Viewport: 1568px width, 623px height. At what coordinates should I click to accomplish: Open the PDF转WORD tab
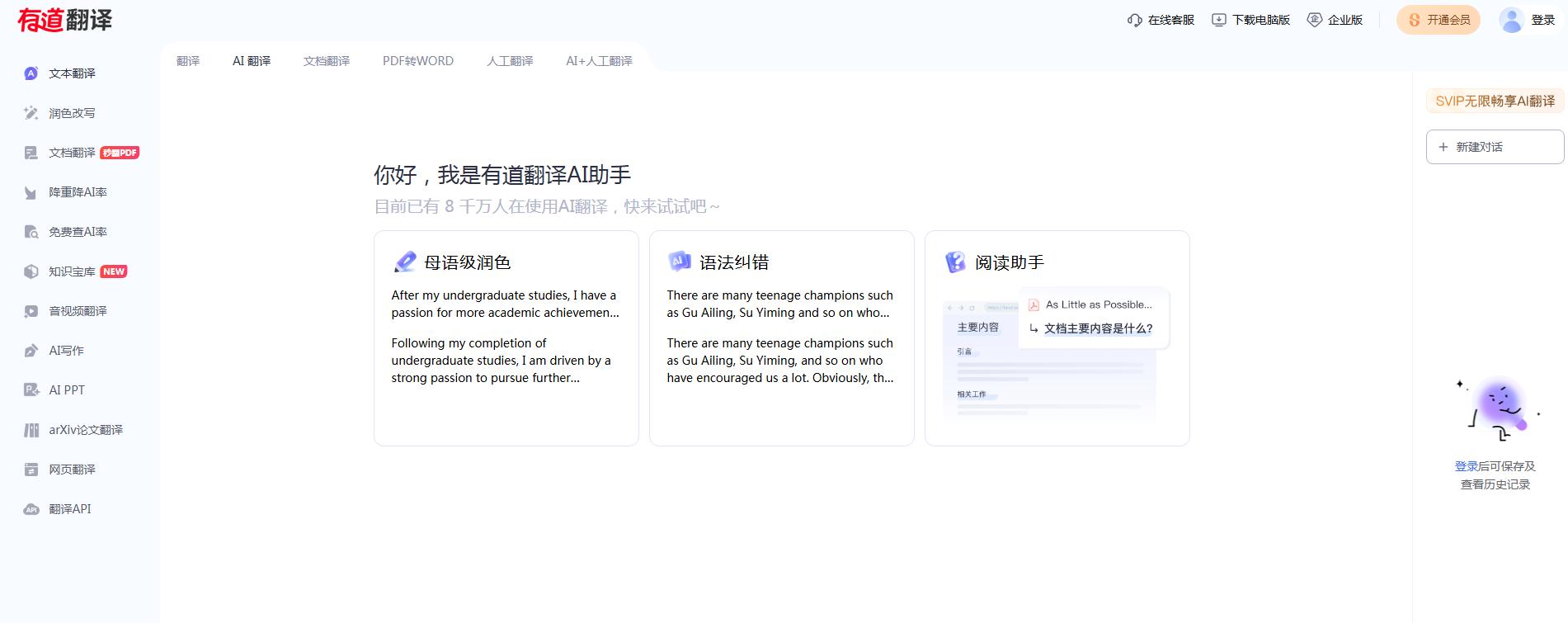418,61
